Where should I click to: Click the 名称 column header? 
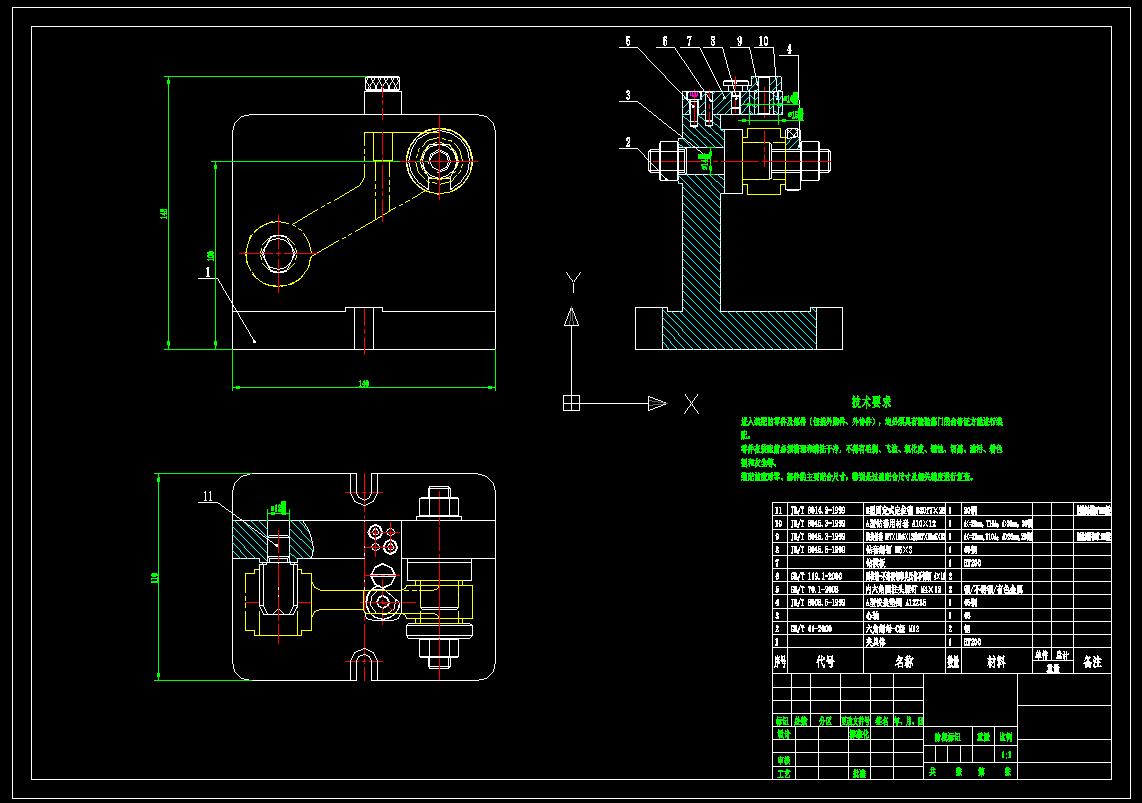pyautogui.click(x=905, y=661)
